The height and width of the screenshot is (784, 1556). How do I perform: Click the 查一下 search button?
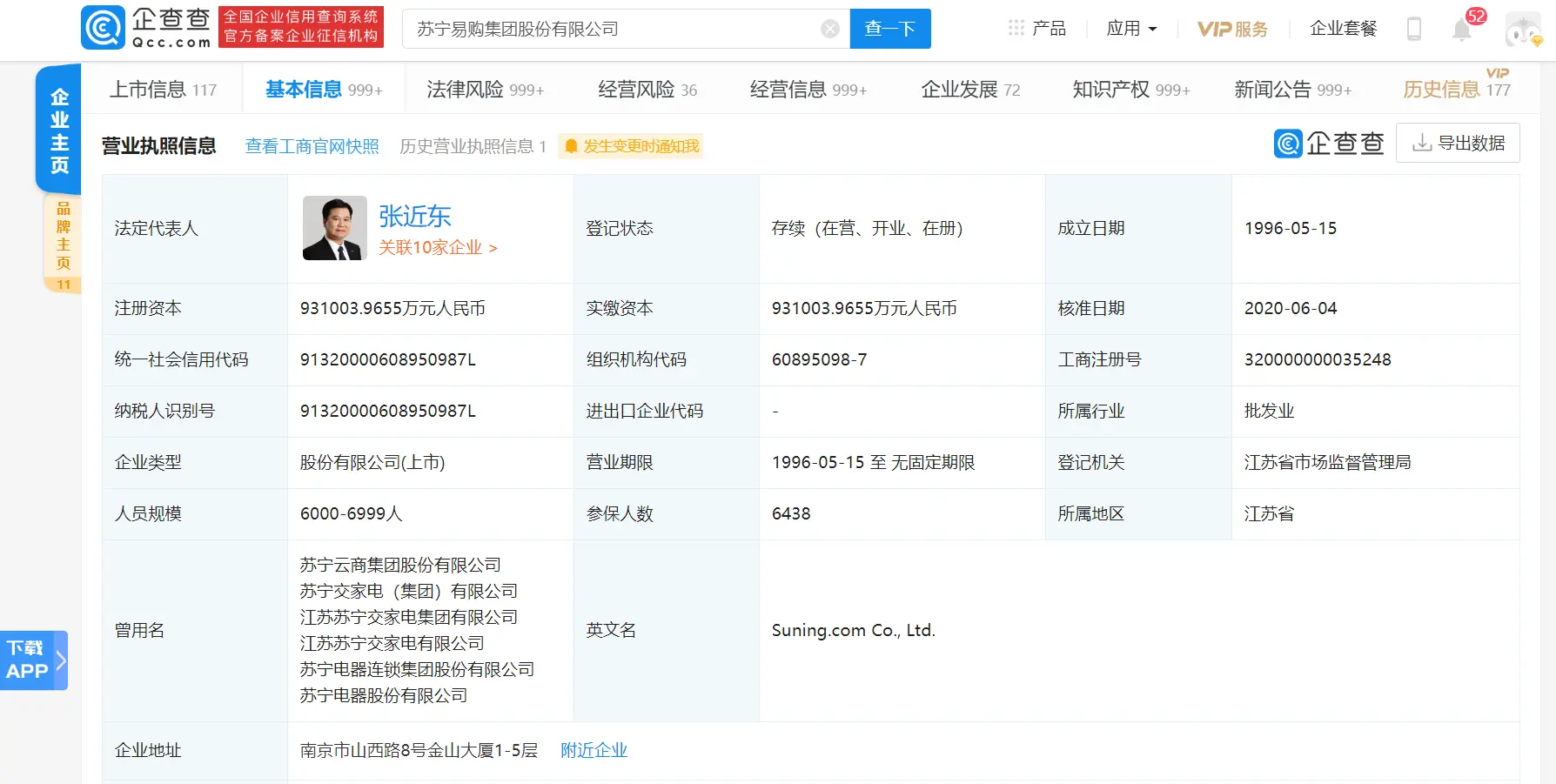890,29
